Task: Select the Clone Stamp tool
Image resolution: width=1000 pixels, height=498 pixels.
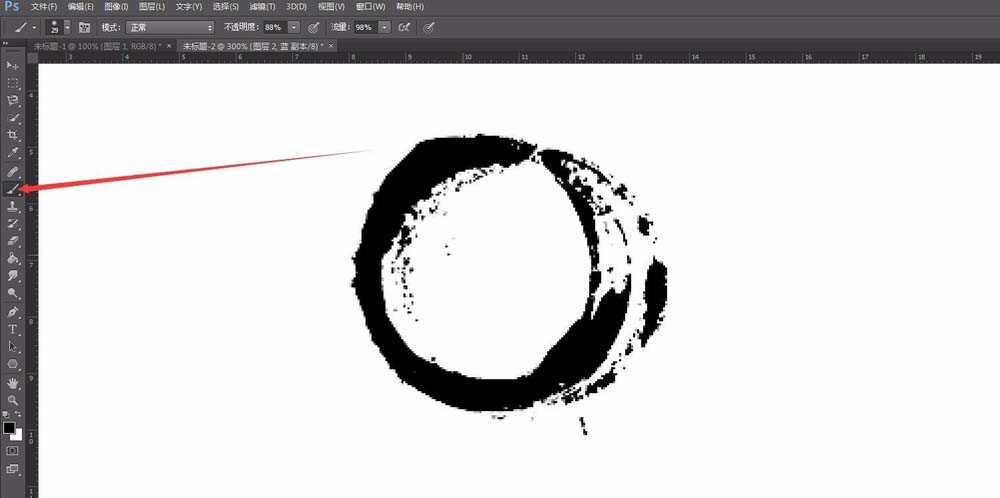Action: [x=13, y=206]
